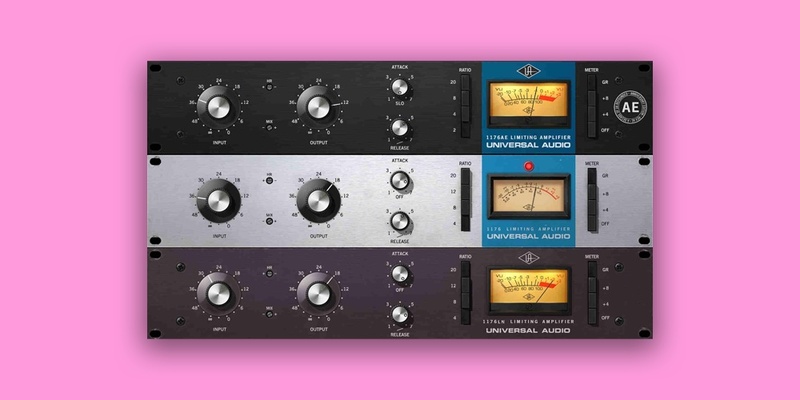Viewport: 800px width, 400px height.
Task: Click the Input knob on the 1176LN
Action: (x=218, y=294)
